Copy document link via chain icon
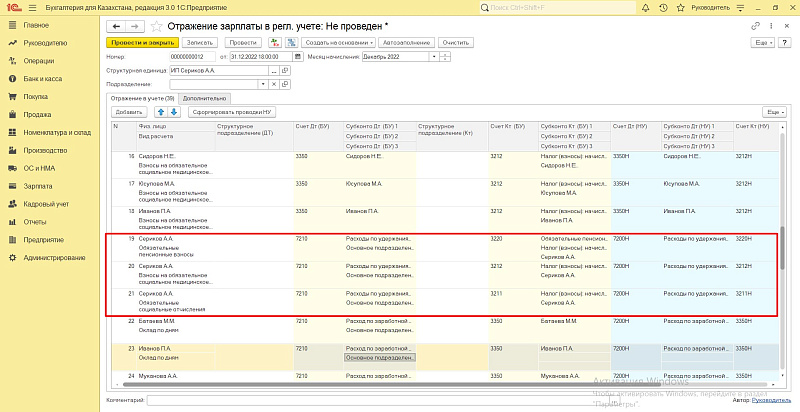The height and width of the screenshot is (412, 800). click(x=753, y=24)
